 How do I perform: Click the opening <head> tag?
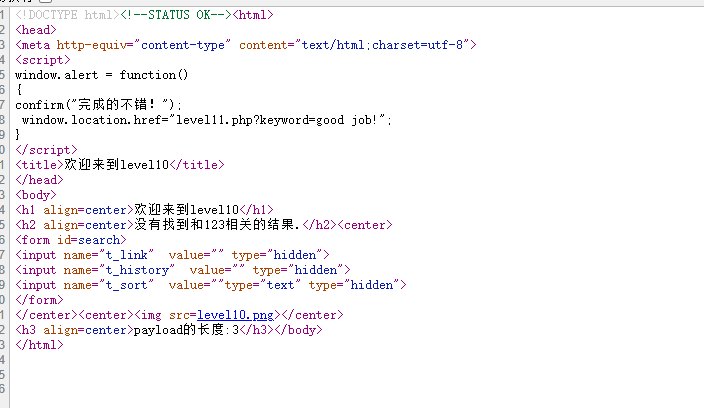36,30
